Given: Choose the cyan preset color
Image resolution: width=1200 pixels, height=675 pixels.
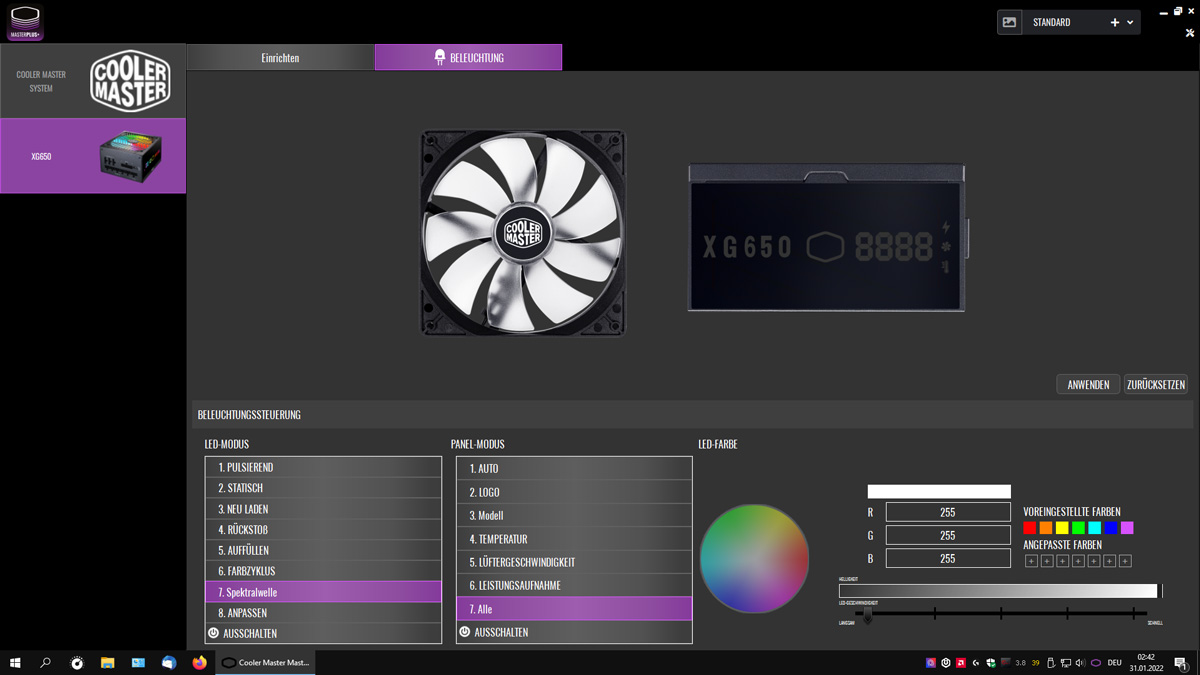Looking at the screenshot, I should coord(1095,528).
